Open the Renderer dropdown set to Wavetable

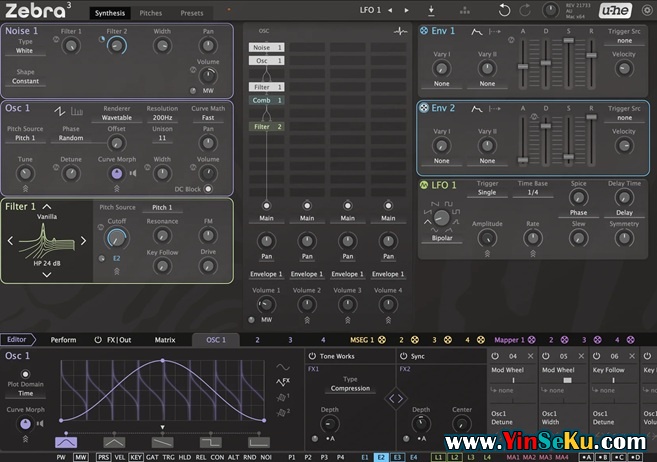pyautogui.click(x=117, y=117)
